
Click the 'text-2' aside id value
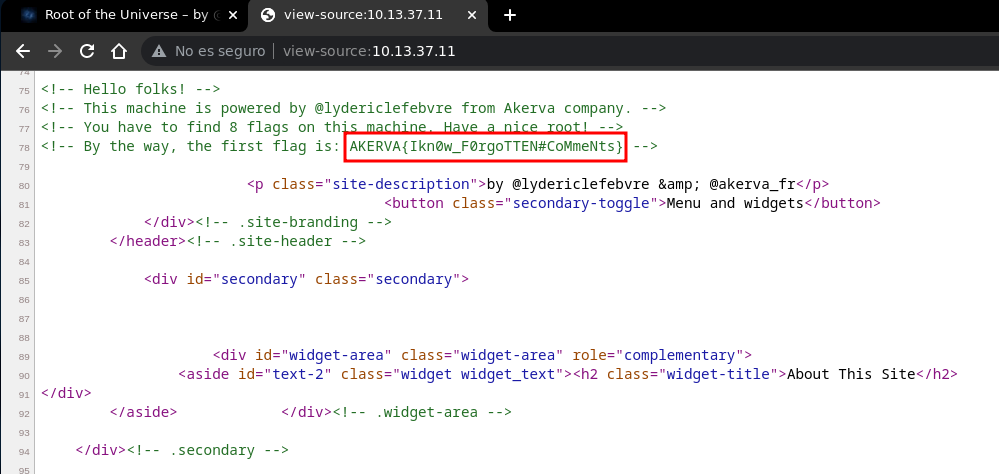pos(298,374)
